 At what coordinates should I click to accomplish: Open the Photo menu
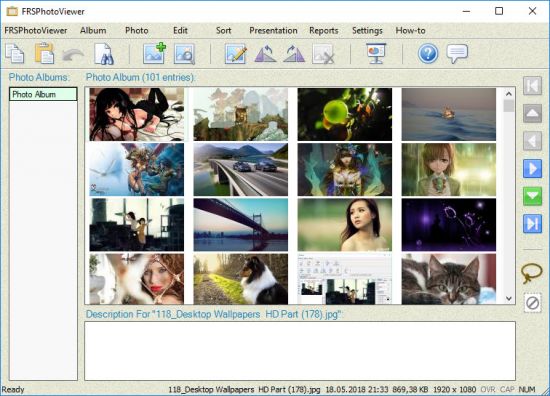(x=136, y=31)
